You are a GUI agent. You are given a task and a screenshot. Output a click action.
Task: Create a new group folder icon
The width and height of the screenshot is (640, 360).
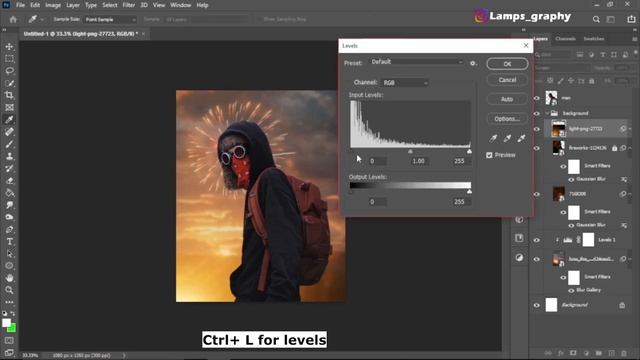(598, 353)
